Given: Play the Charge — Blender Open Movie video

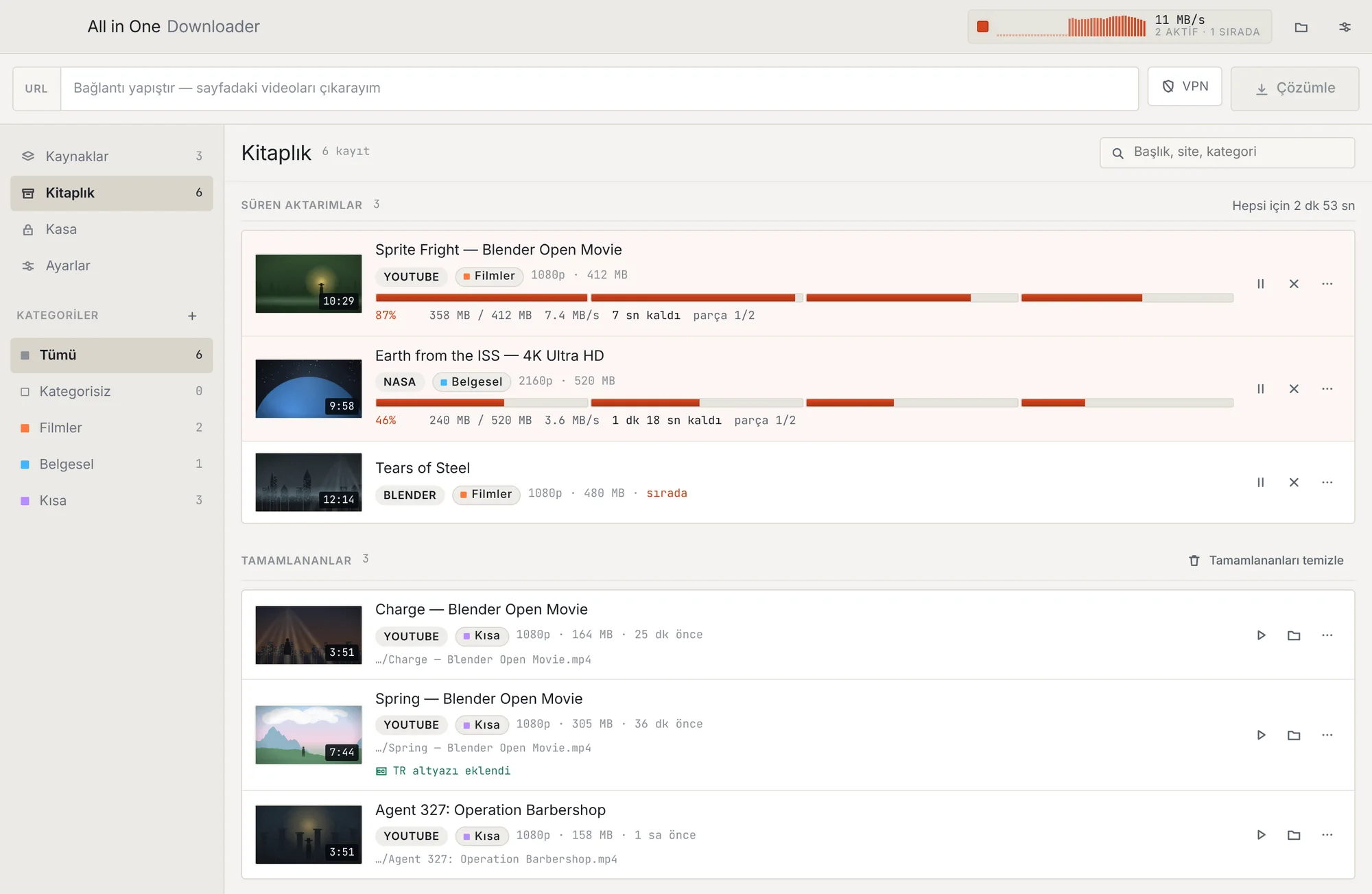Looking at the screenshot, I should [x=1261, y=635].
